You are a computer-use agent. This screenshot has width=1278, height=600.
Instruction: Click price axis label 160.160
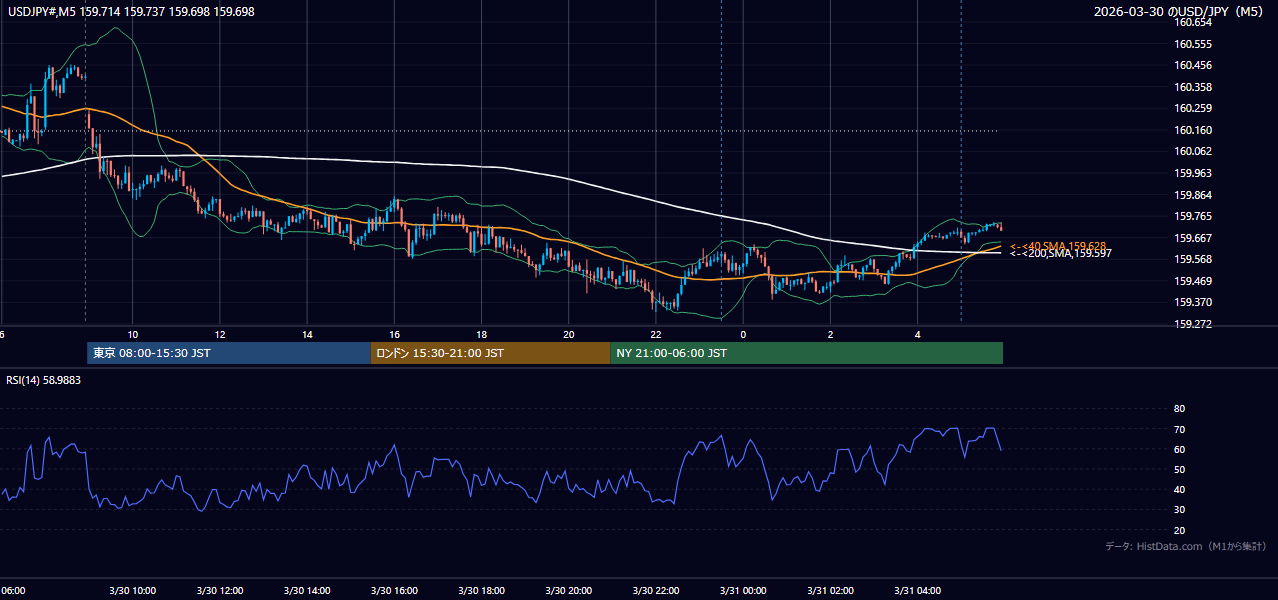coord(1193,130)
